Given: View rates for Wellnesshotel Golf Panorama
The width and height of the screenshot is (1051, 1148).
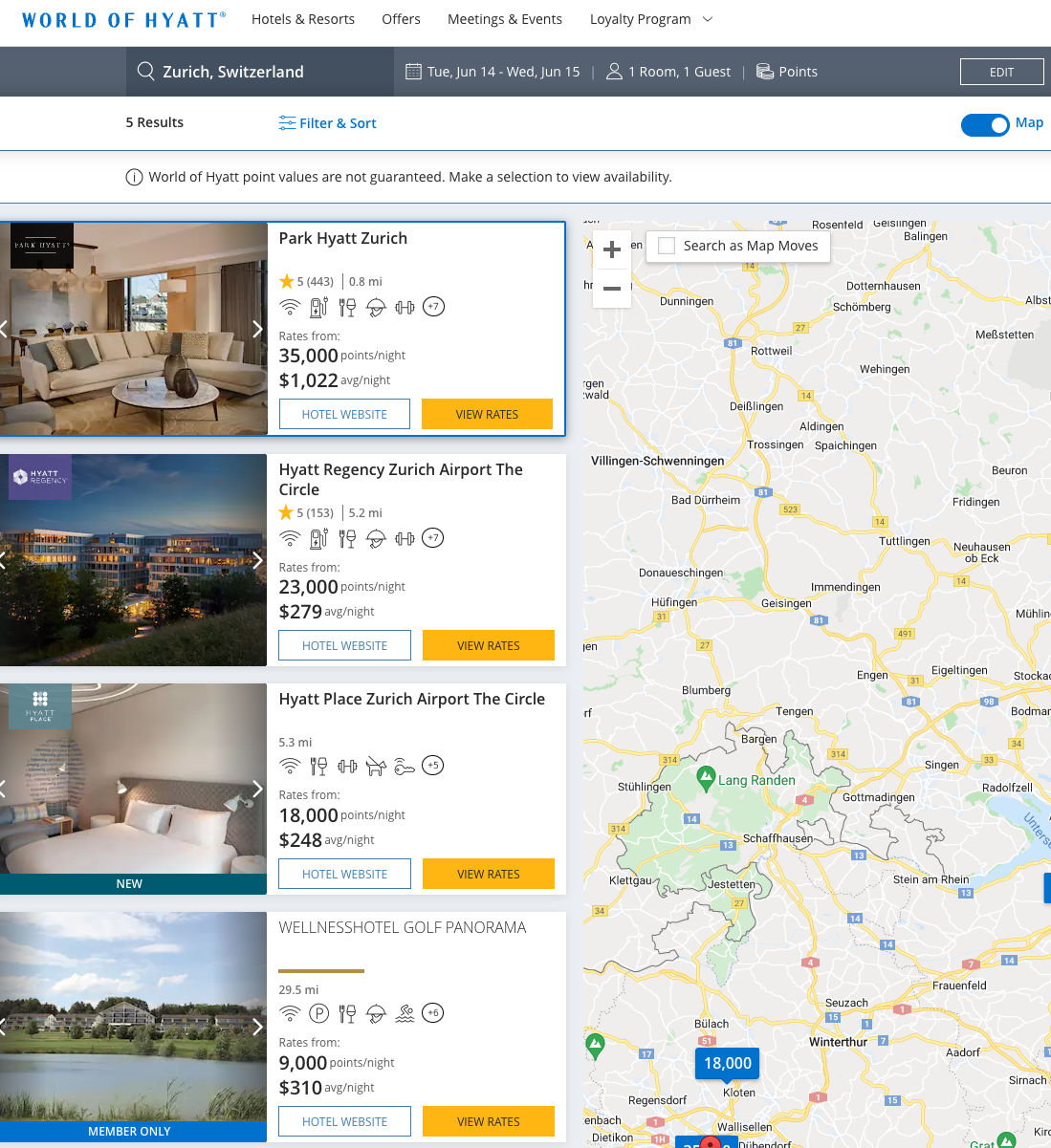Looking at the screenshot, I should [489, 1121].
